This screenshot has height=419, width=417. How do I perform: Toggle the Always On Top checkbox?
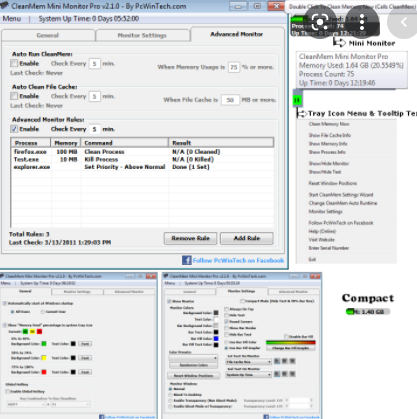(227, 309)
